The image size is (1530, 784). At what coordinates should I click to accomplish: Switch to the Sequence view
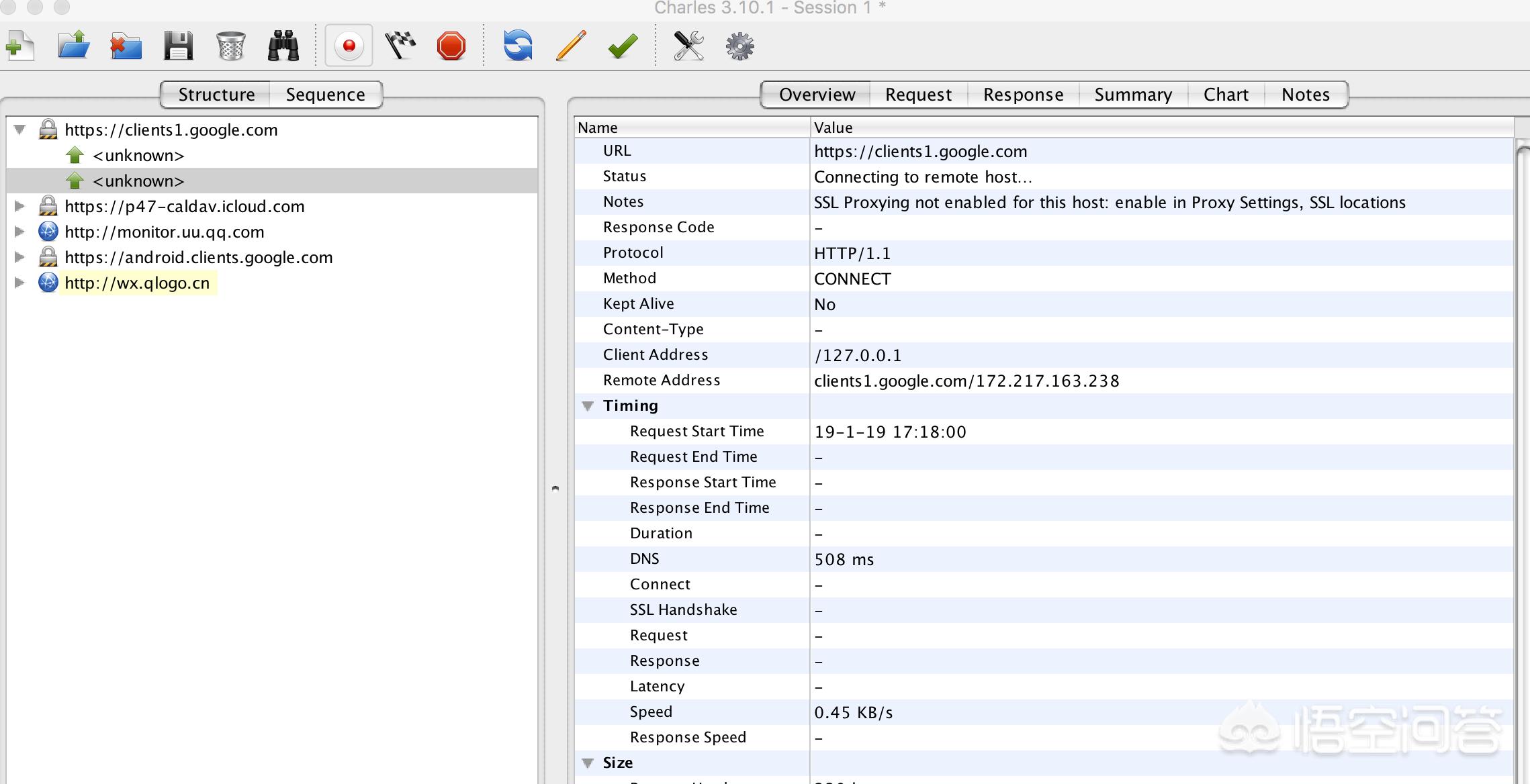326,95
